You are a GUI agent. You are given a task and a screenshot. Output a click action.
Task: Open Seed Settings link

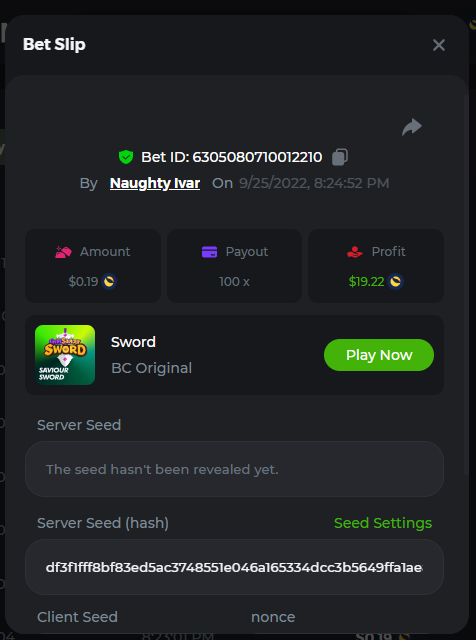tap(383, 523)
